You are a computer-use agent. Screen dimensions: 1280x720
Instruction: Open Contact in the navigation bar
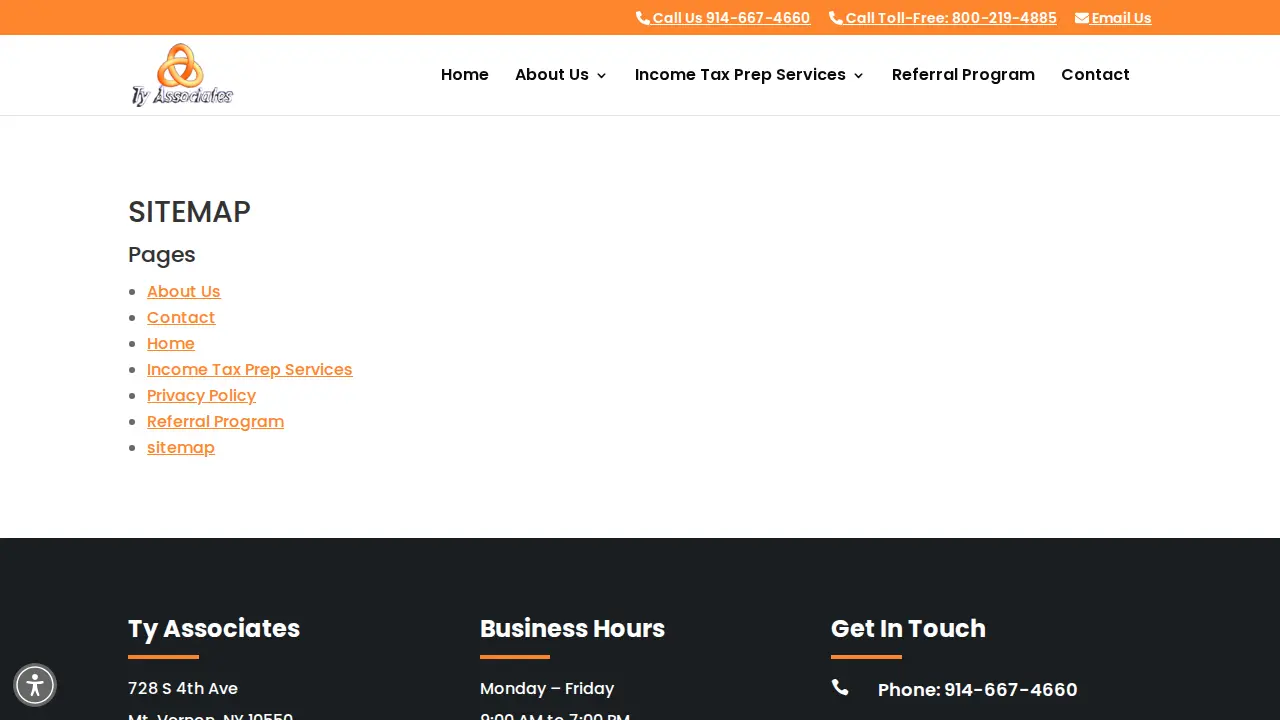pyautogui.click(x=1095, y=75)
